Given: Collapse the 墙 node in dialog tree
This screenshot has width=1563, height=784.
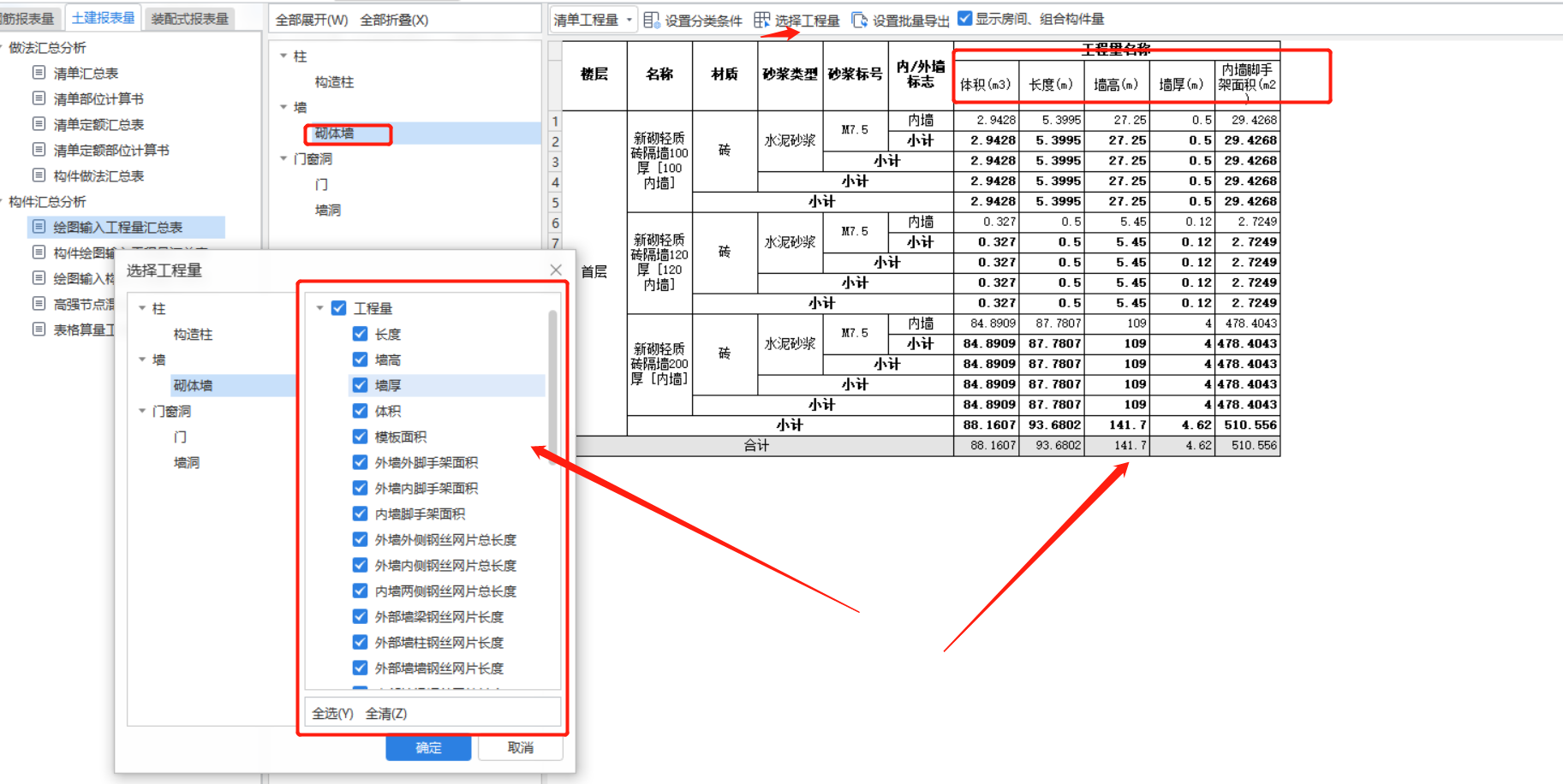Looking at the screenshot, I should 142,359.
